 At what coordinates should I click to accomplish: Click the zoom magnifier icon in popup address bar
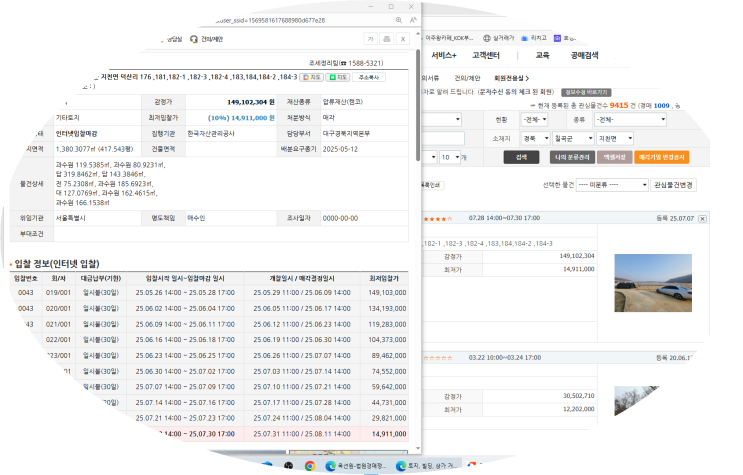(x=399, y=20)
